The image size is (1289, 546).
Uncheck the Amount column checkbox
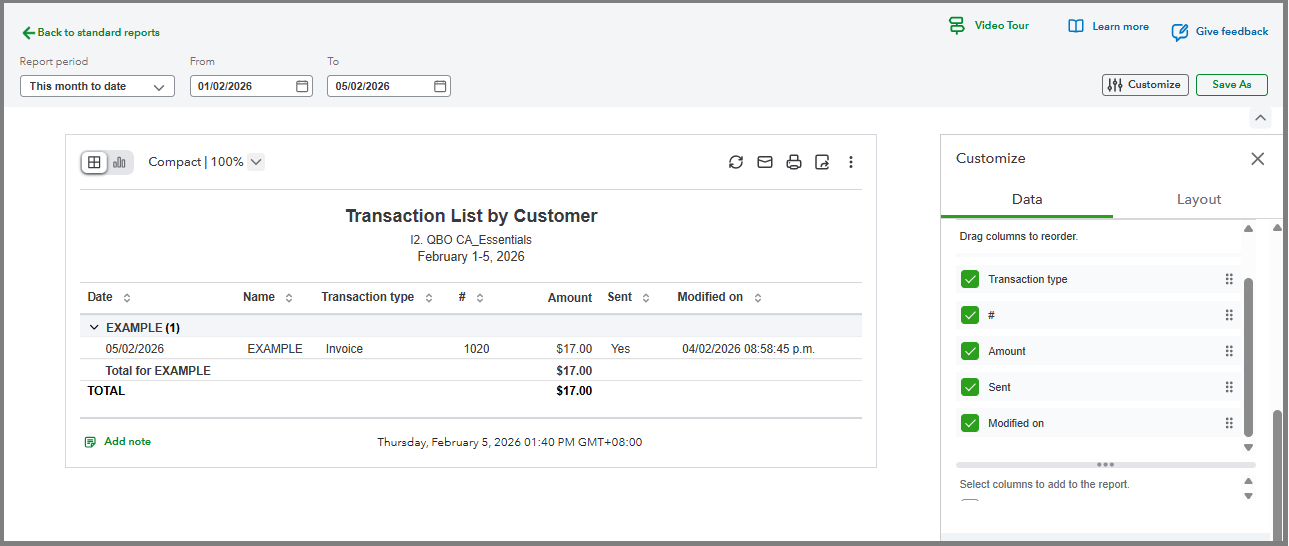(969, 351)
